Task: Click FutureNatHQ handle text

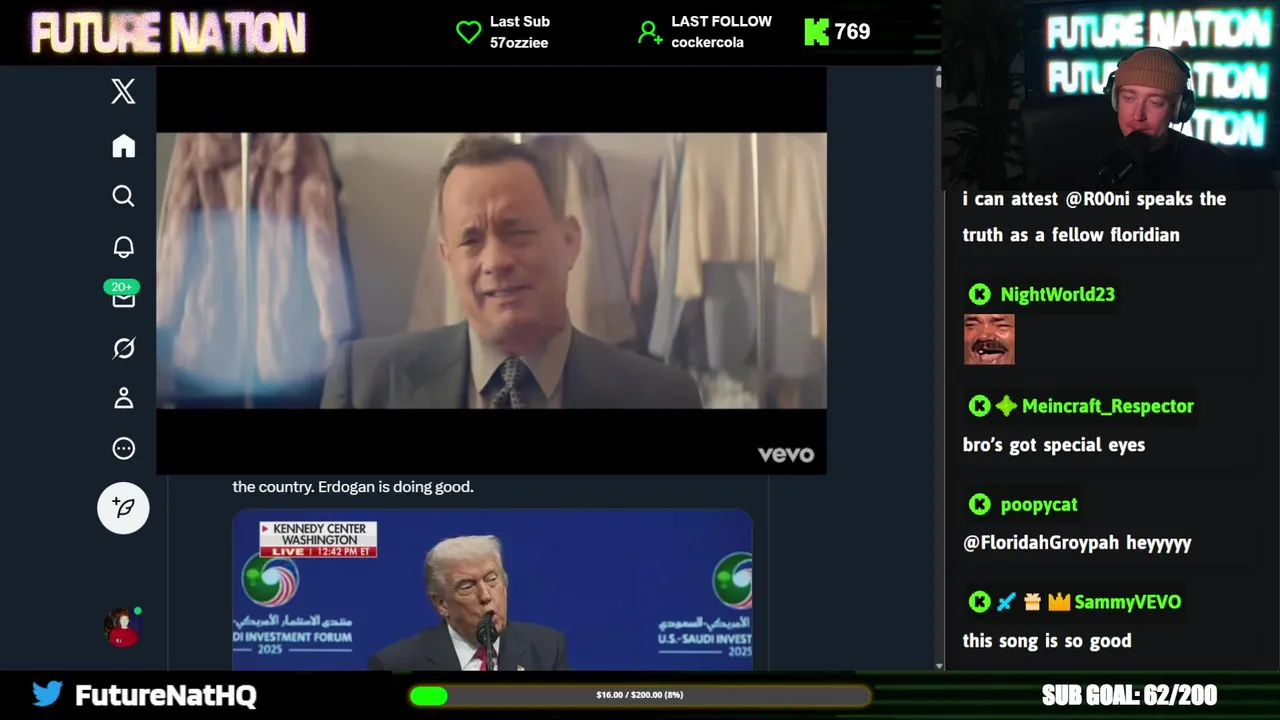Action: click(166, 695)
